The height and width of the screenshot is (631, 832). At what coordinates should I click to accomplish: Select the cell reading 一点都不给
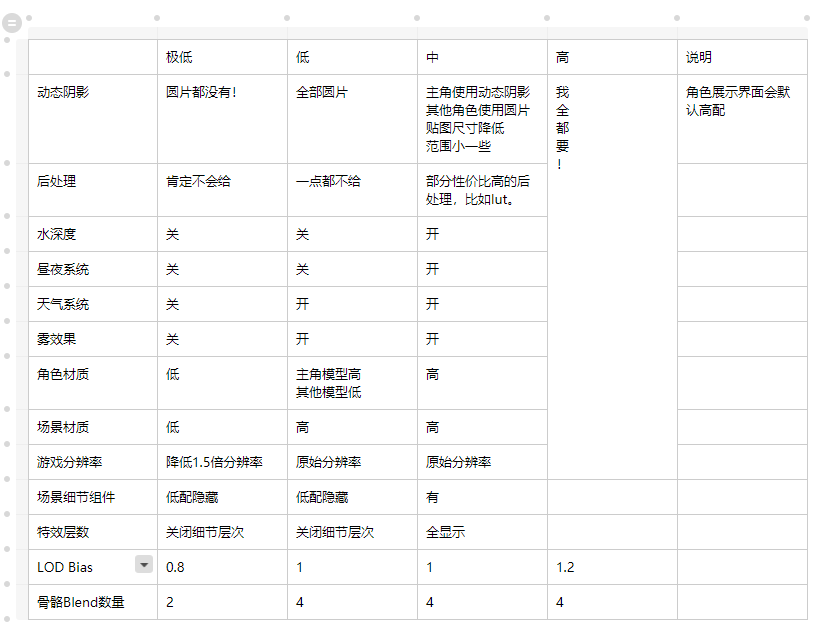[352, 190]
